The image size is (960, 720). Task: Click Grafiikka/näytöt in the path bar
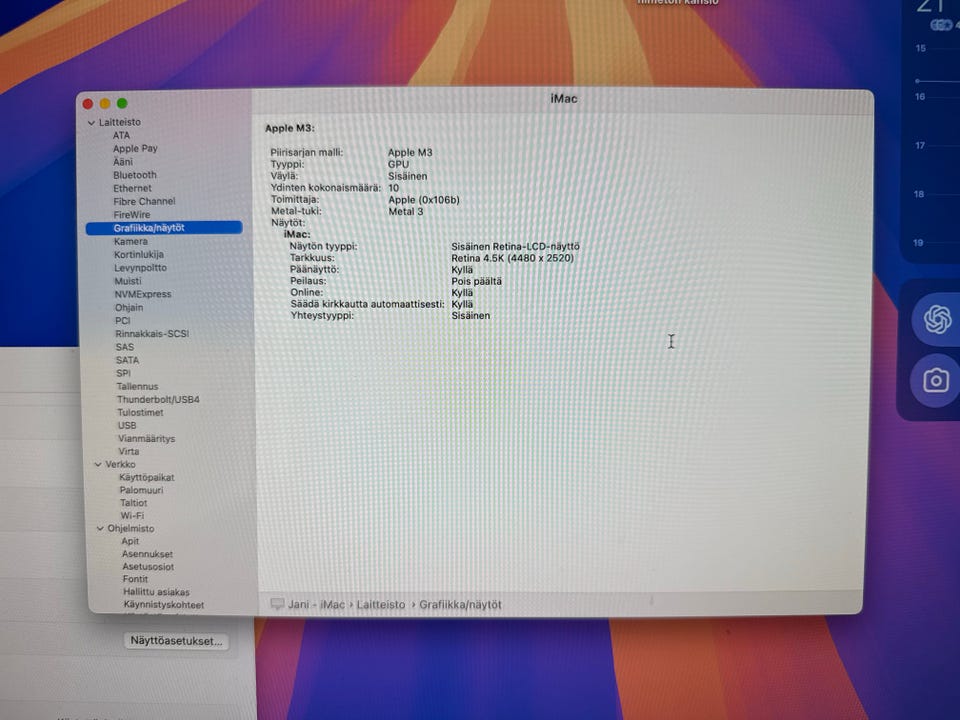460,605
